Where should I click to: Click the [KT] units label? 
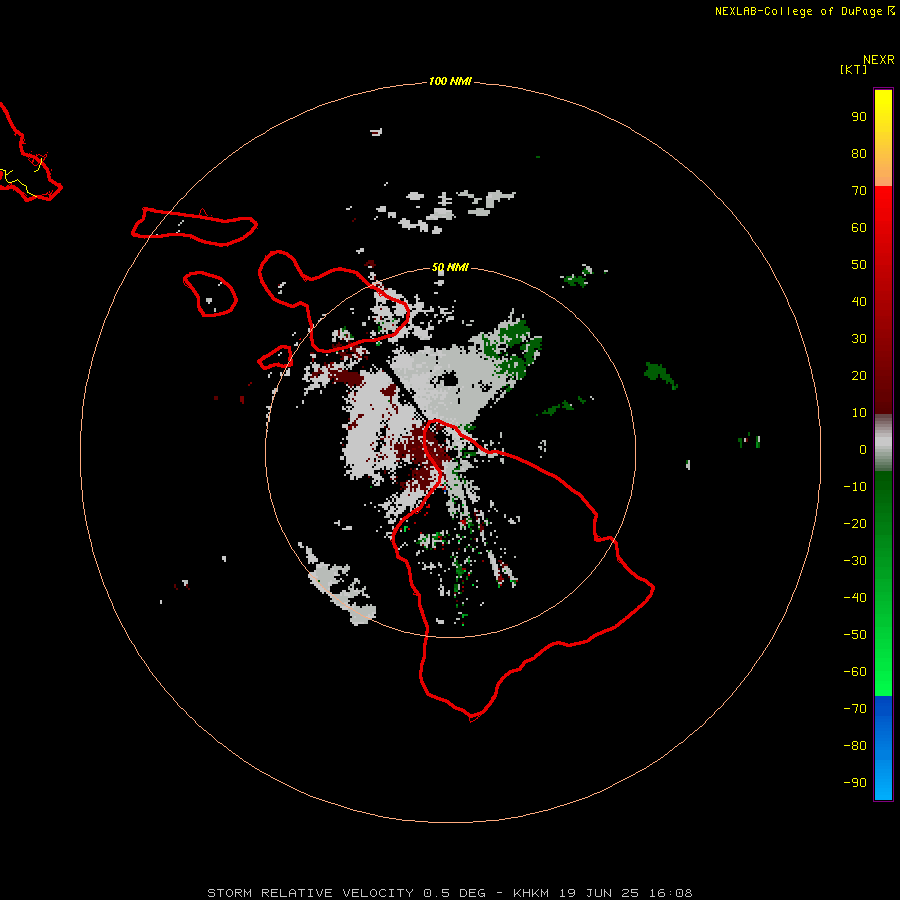tap(853, 69)
